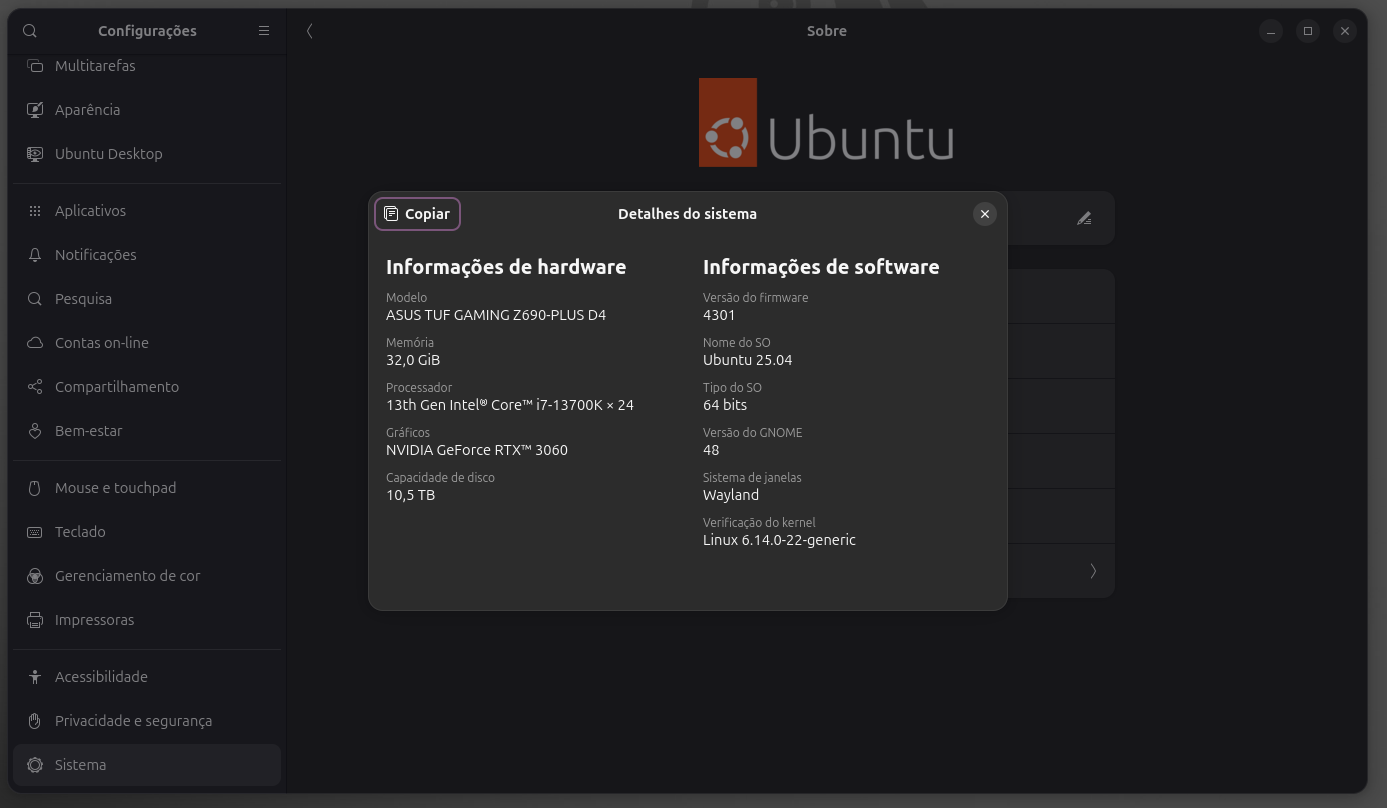Click the search magnifier icon in Configurações header

pyautogui.click(x=30, y=31)
